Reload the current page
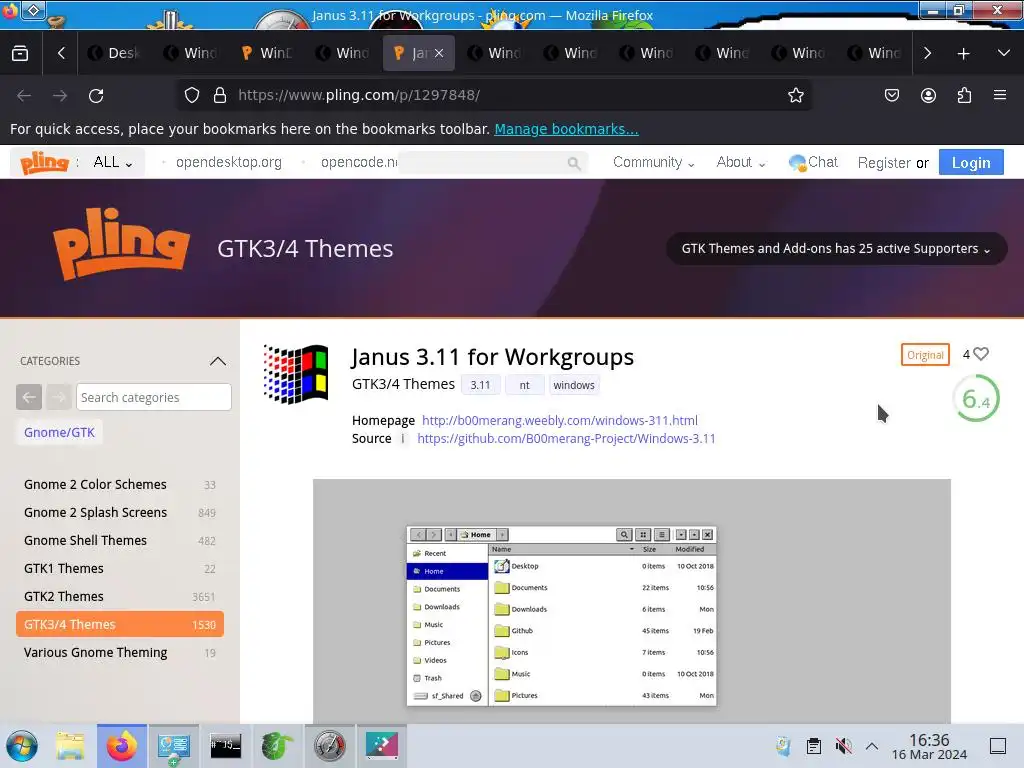The height and width of the screenshot is (768, 1024). (x=96, y=95)
